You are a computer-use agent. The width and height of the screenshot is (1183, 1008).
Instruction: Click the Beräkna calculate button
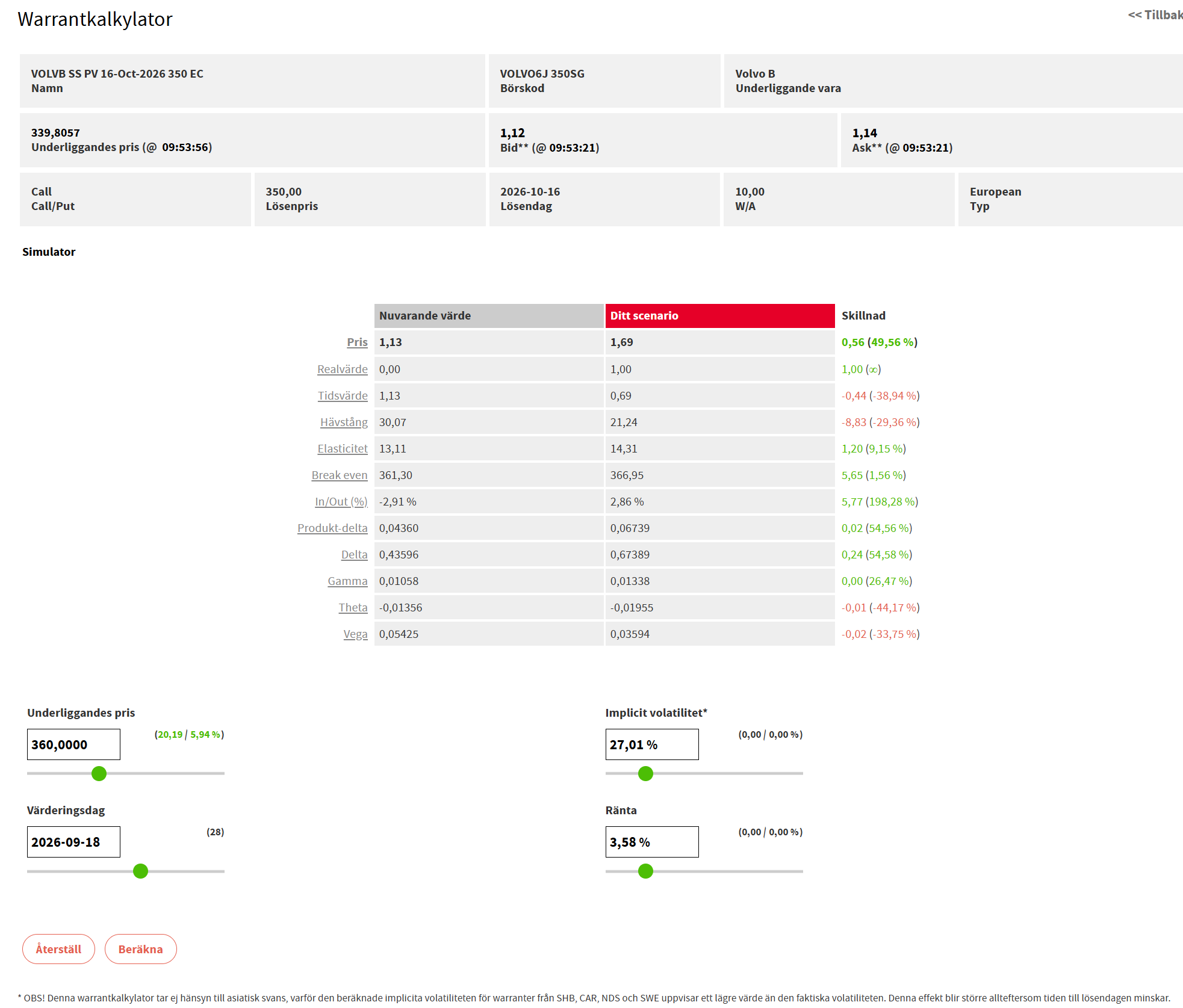[x=140, y=949]
